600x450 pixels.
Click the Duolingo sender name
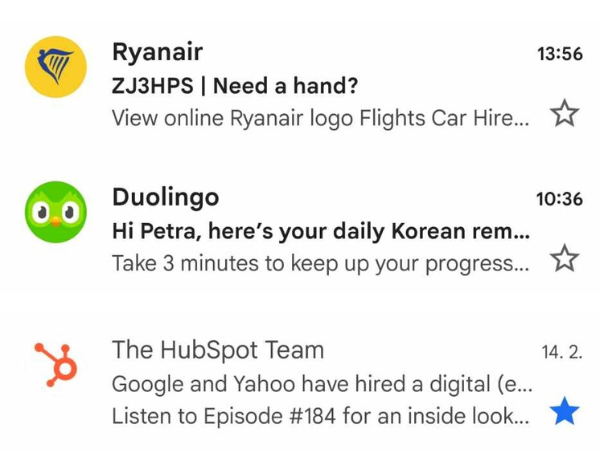point(165,197)
